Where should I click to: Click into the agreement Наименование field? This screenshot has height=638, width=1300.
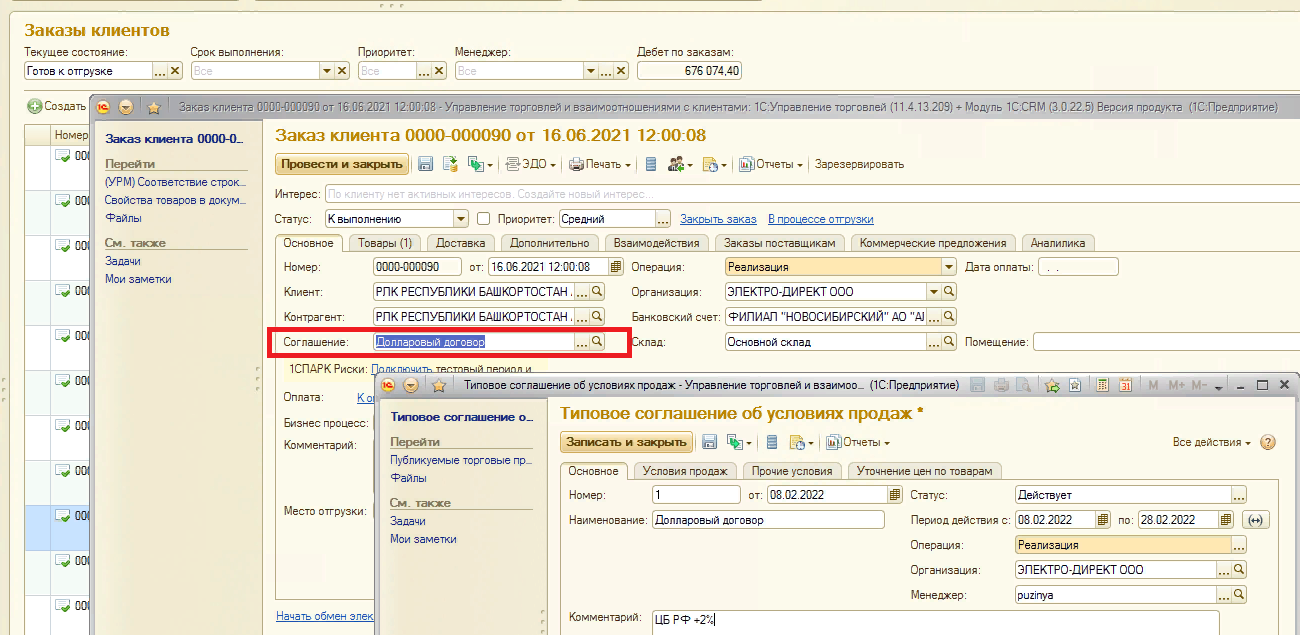pos(767,520)
